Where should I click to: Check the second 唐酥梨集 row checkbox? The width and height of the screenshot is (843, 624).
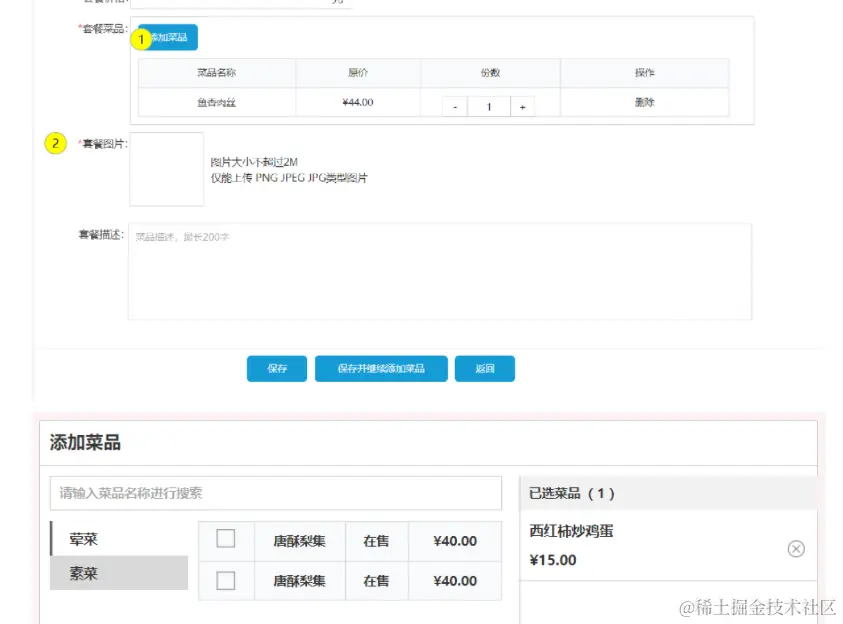226,580
